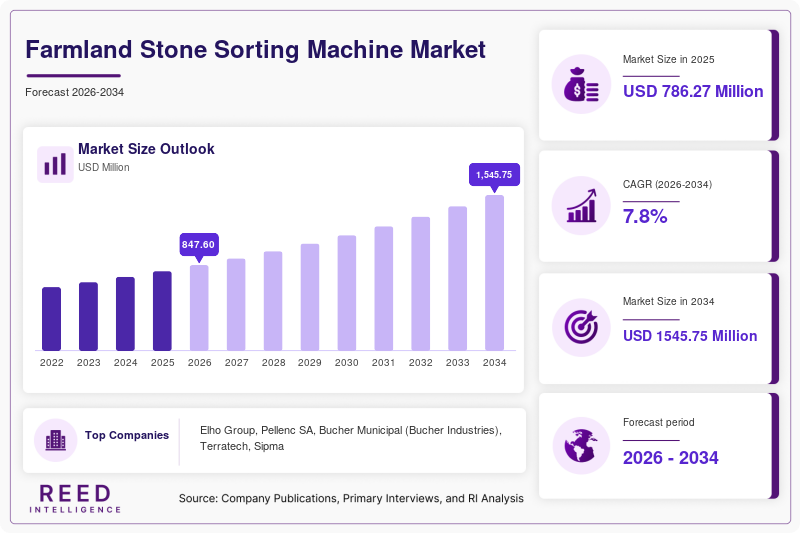Click the globe forecast period icon
The width and height of the screenshot is (800, 533).
[581, 446]
